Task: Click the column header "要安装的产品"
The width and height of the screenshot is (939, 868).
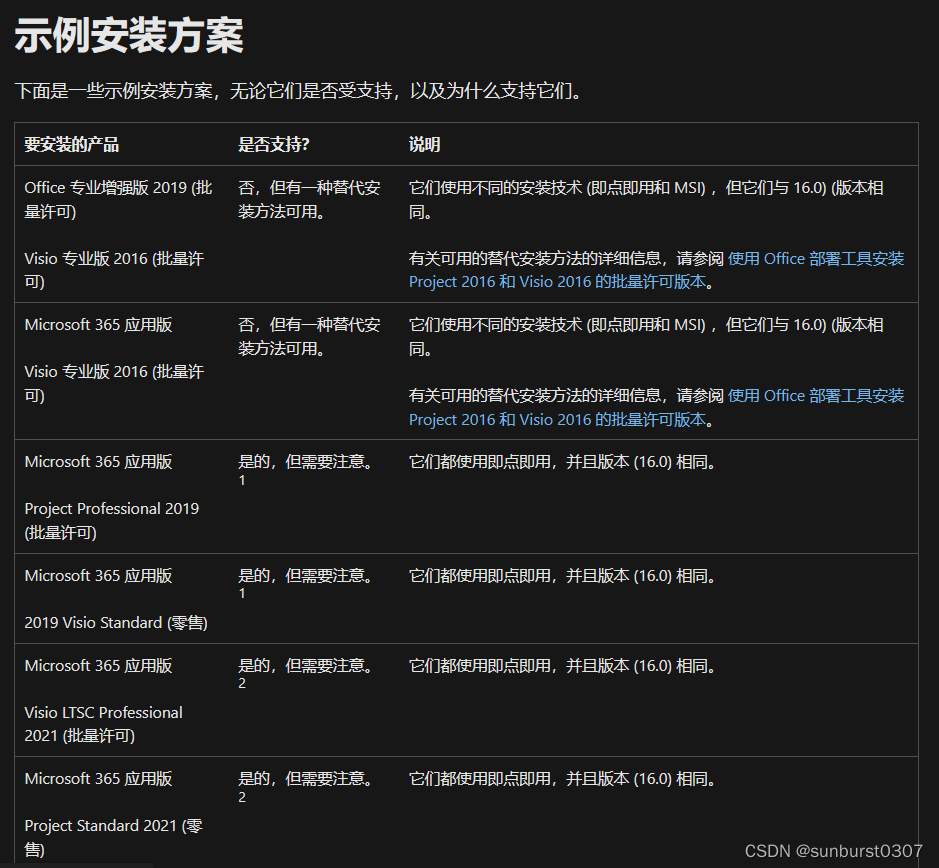Action: click(71, 144)
